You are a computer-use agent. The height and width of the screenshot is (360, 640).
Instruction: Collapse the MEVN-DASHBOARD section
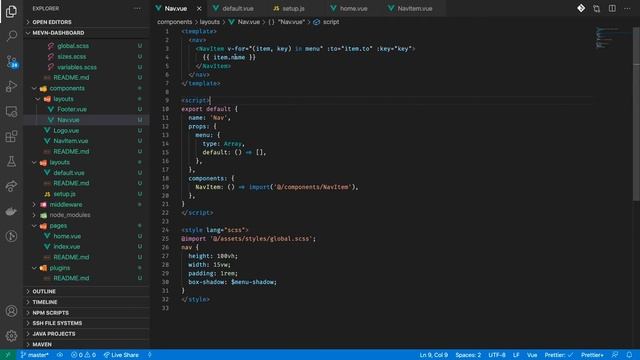(x=87, y=33)
